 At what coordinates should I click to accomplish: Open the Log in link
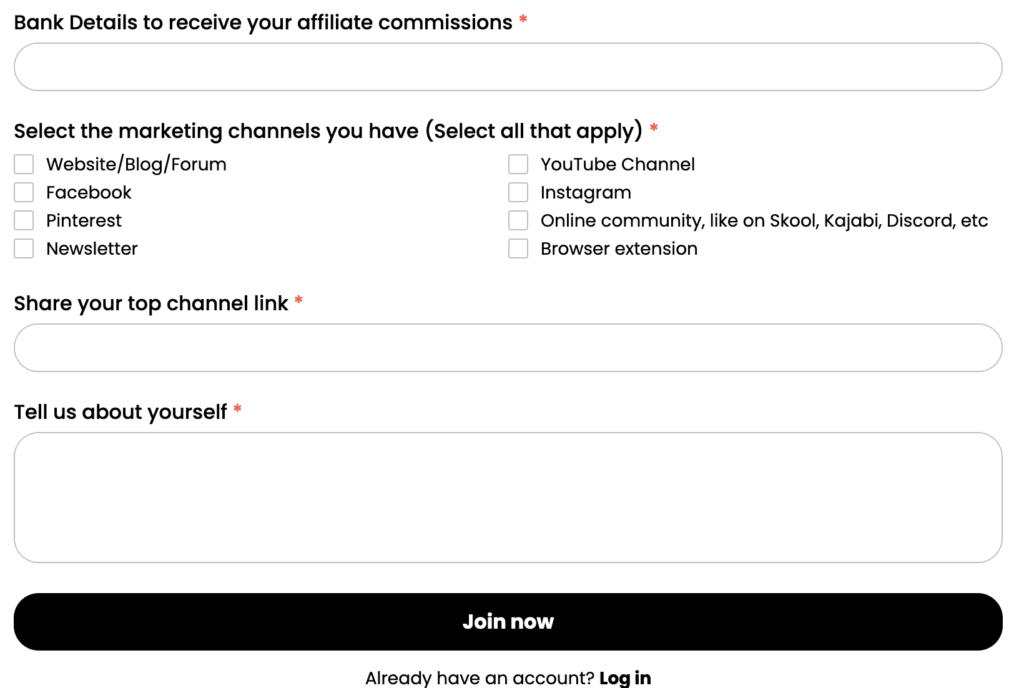click(x=625, y=678)
